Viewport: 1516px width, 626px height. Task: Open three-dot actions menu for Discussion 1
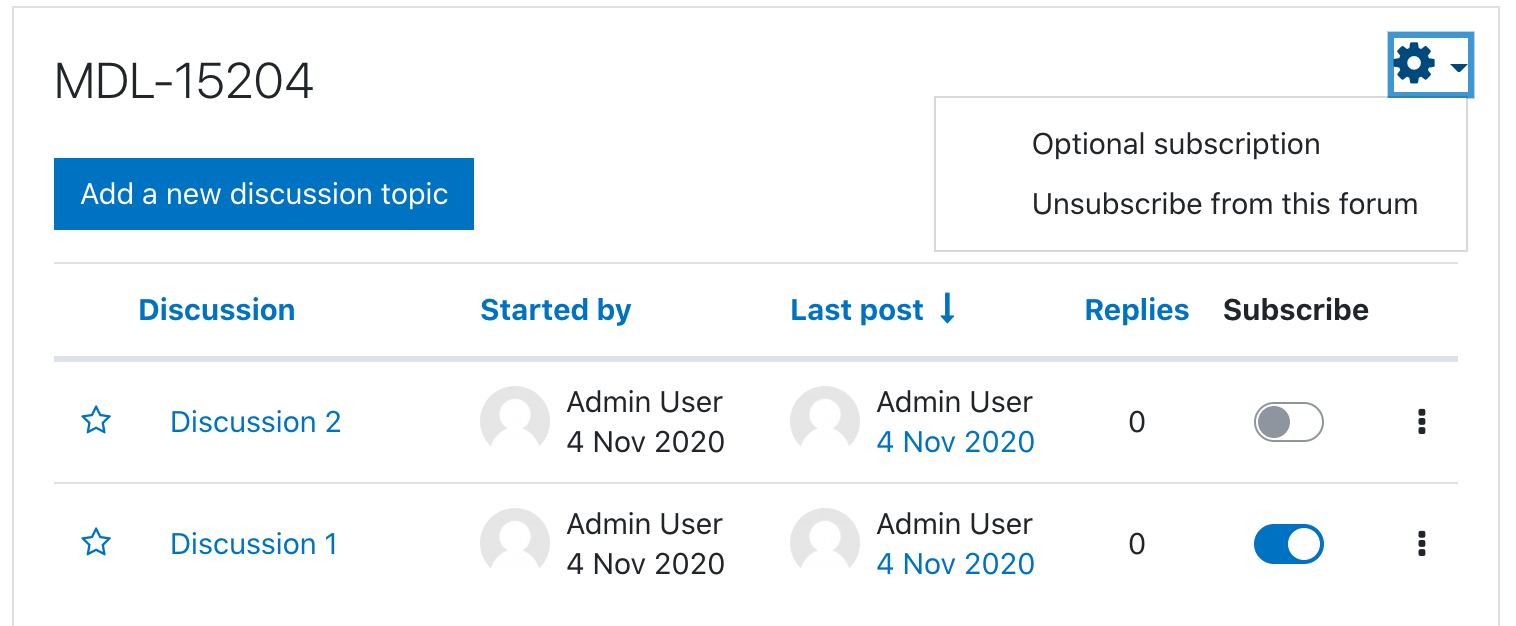click(x=1421, y=544)
